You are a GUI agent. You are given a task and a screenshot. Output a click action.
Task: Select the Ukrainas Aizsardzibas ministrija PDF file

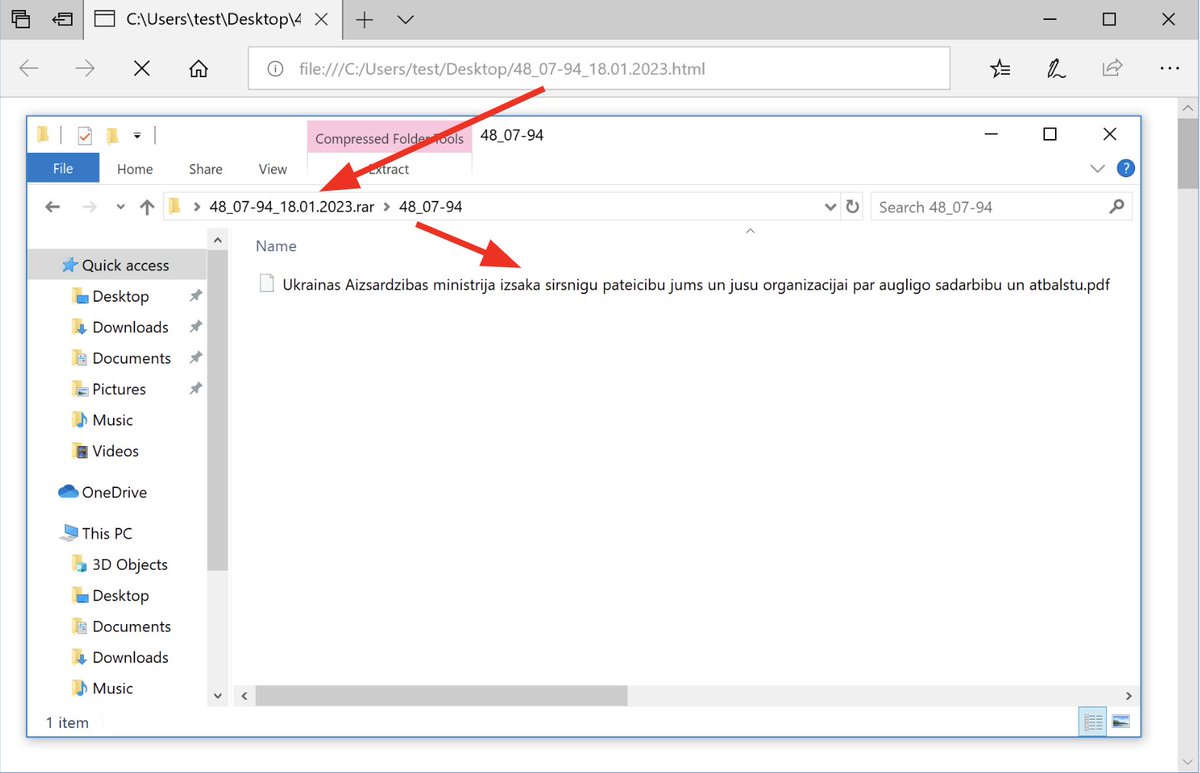pyautogui.click(x=684, y=284)
